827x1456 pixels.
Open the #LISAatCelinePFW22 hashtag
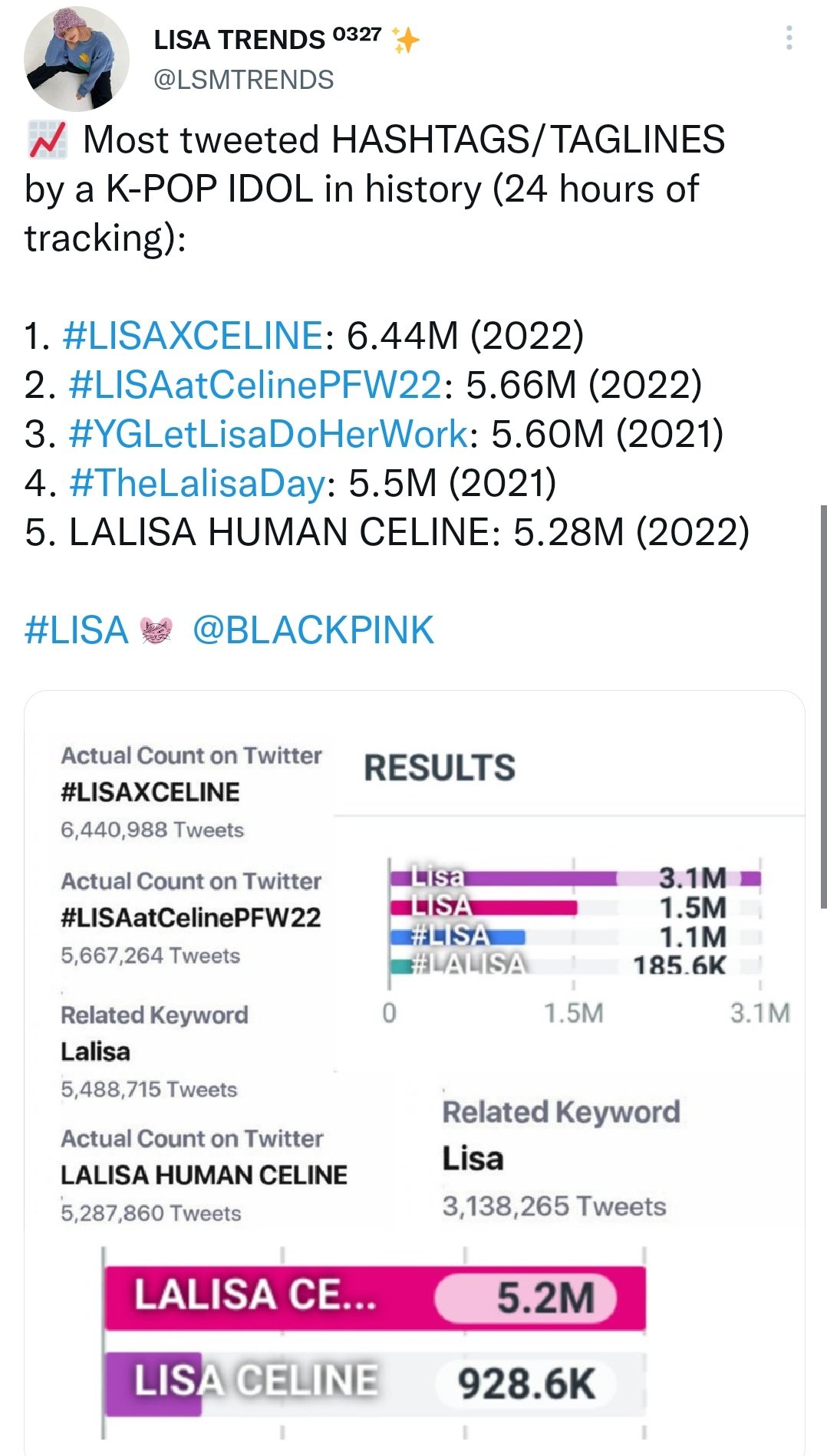[255, 385]
